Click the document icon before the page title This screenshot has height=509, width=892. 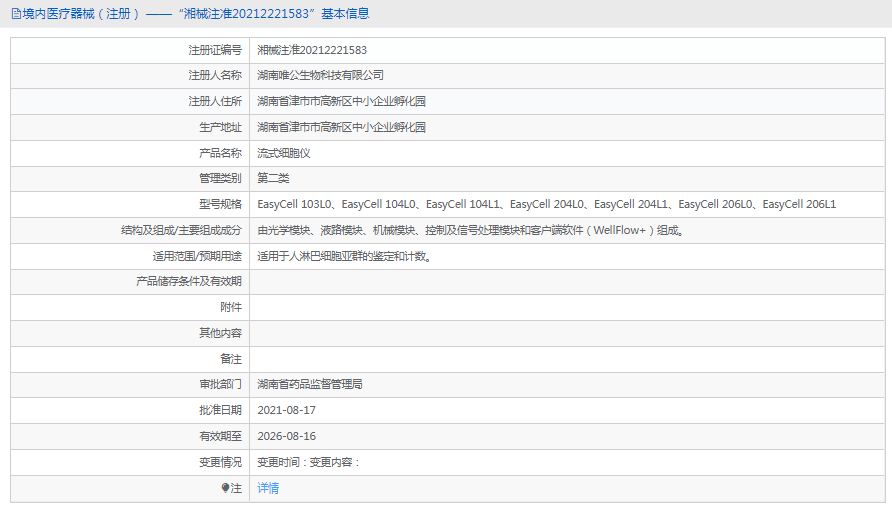16,14
